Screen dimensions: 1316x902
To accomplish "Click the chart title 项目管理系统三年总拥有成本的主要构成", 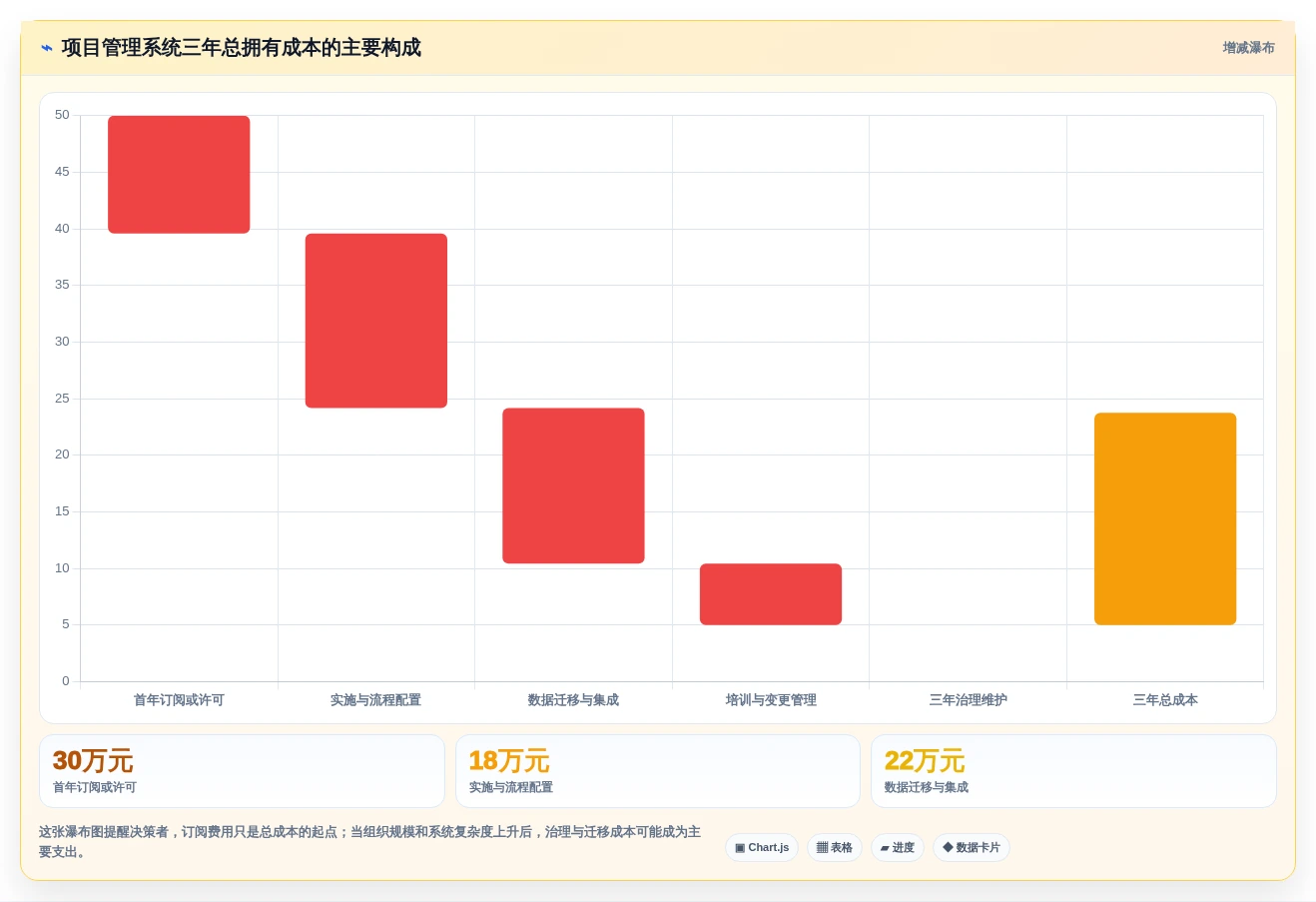I will coord(241,48).
